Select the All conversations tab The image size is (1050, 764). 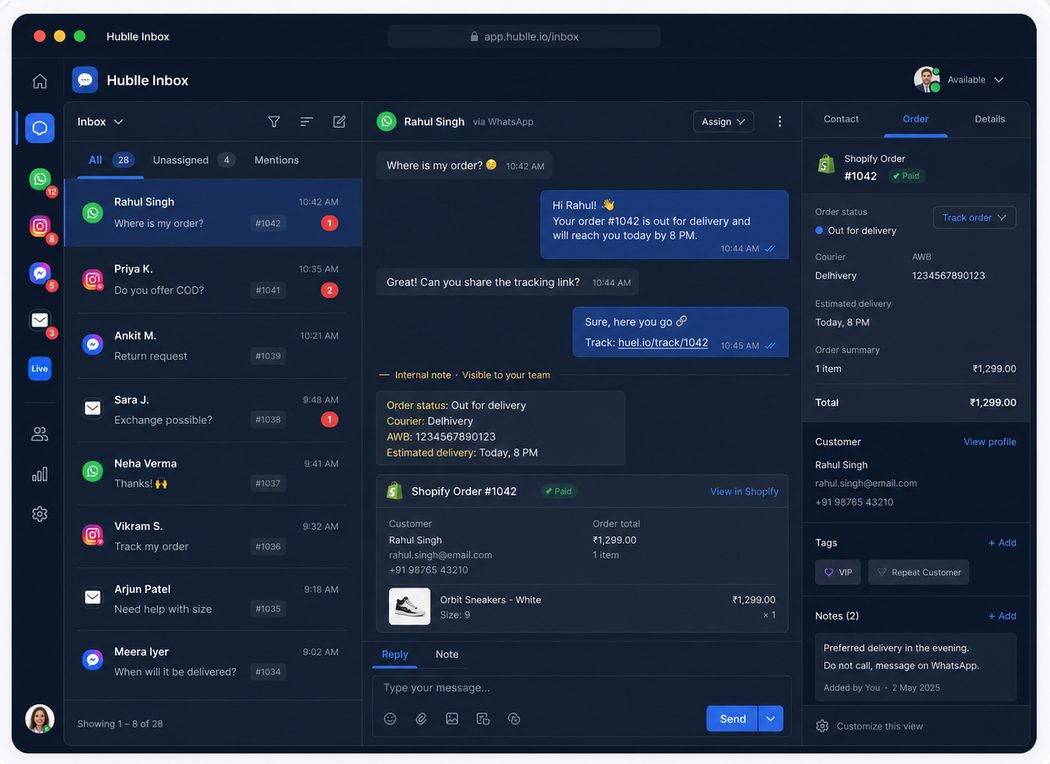click(x=110, y=160)
